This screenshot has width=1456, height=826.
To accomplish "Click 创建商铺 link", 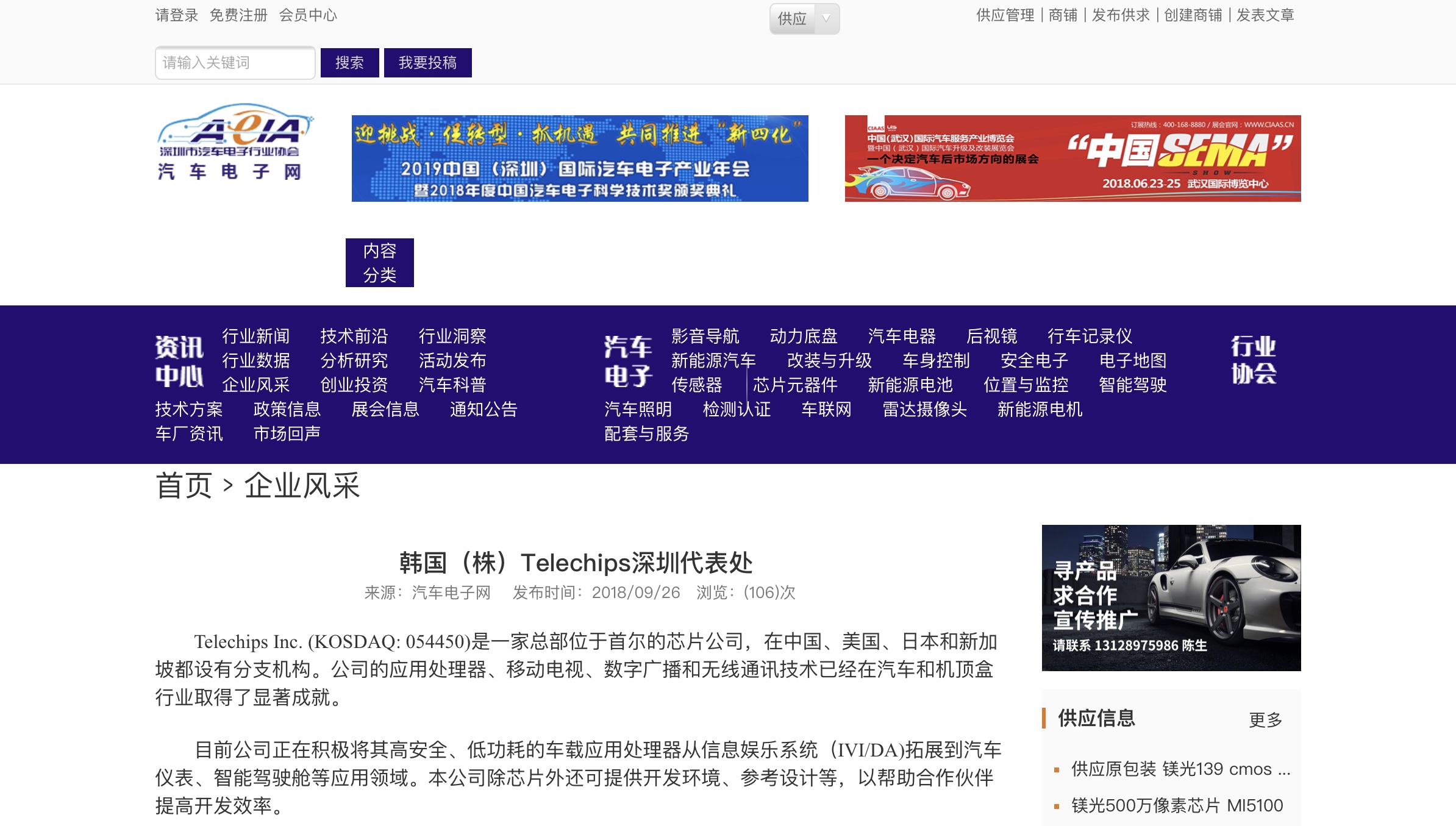I will (1193, 15).
